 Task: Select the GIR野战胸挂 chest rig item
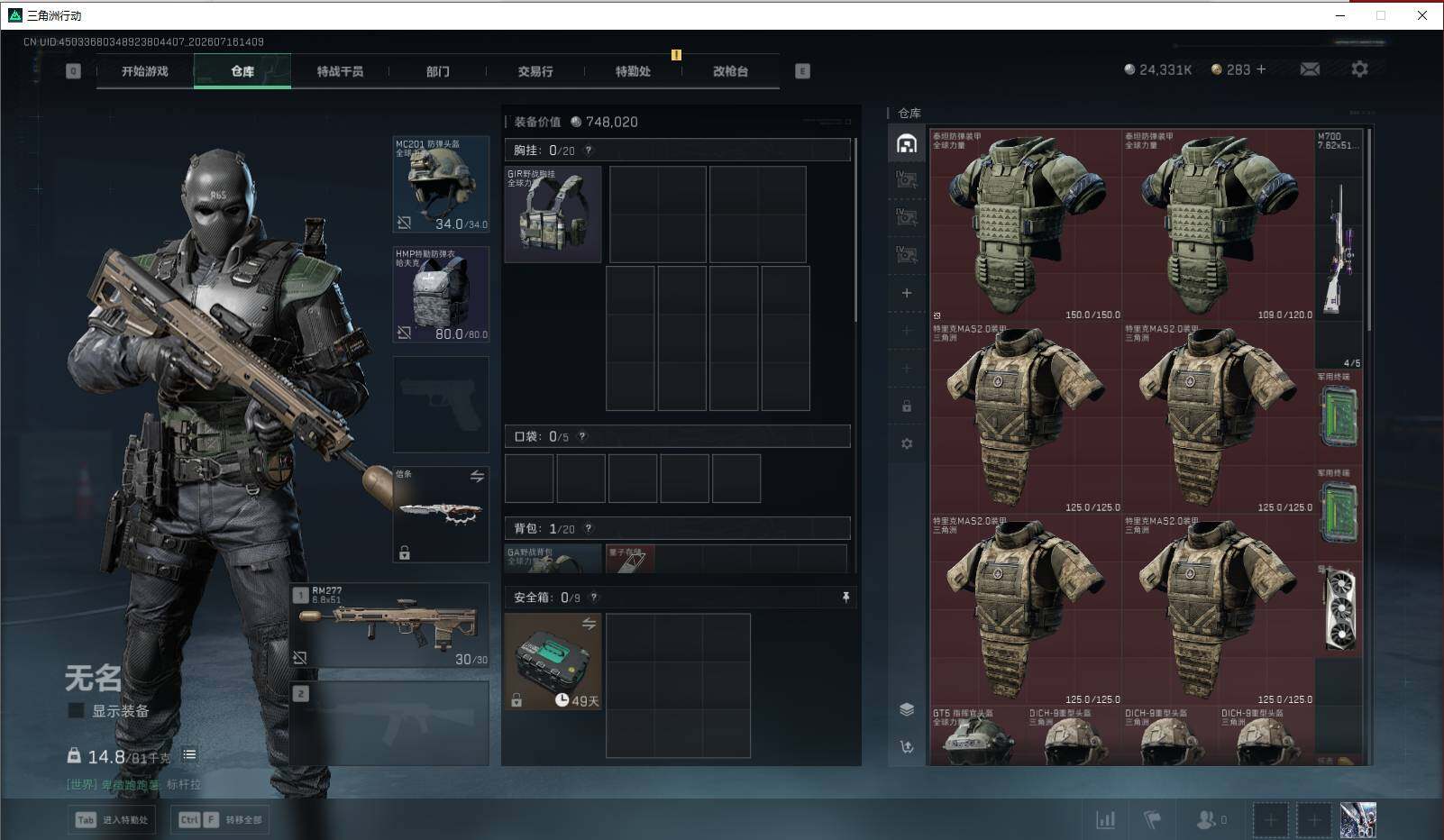point(553,215)
